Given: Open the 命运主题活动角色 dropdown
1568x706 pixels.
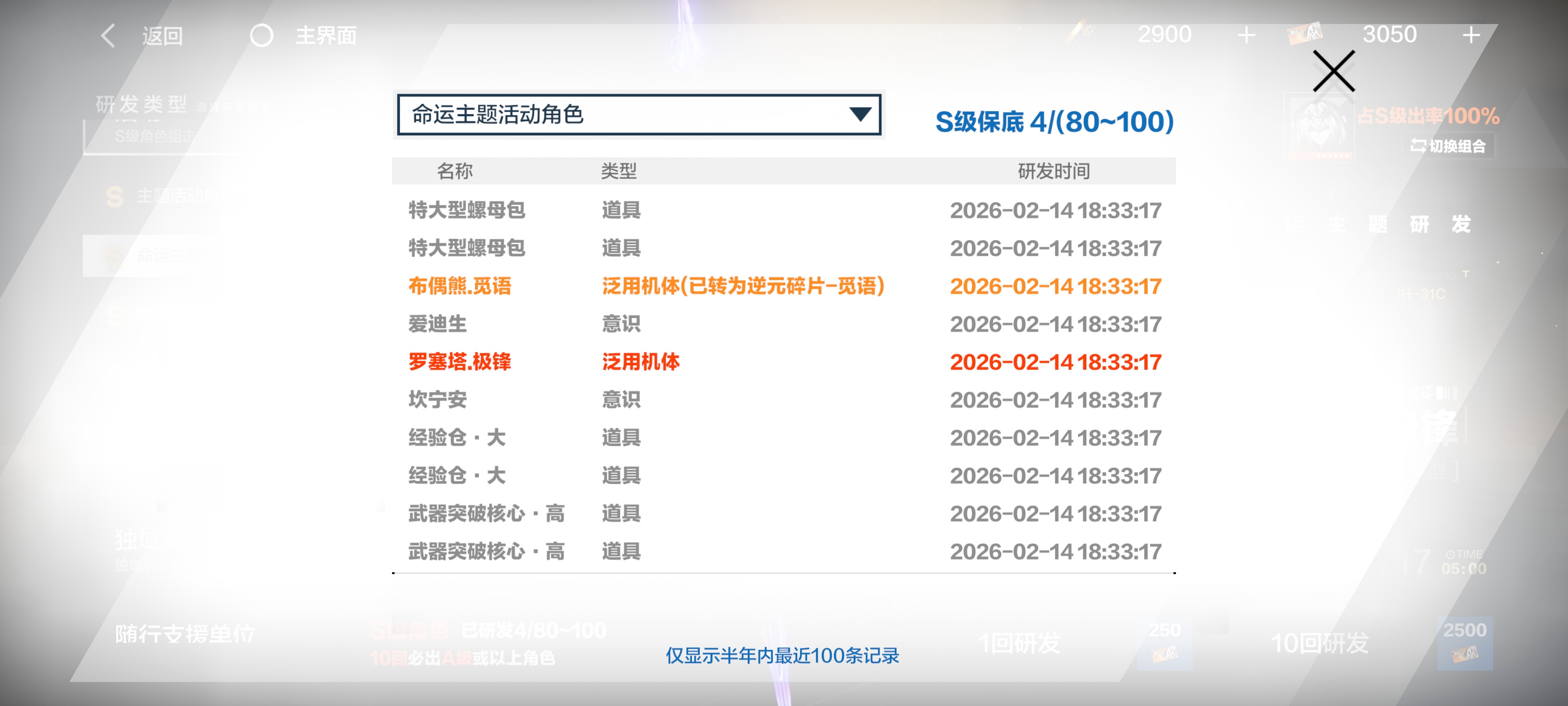Looking at the screenshot, I should coord(638,115).
